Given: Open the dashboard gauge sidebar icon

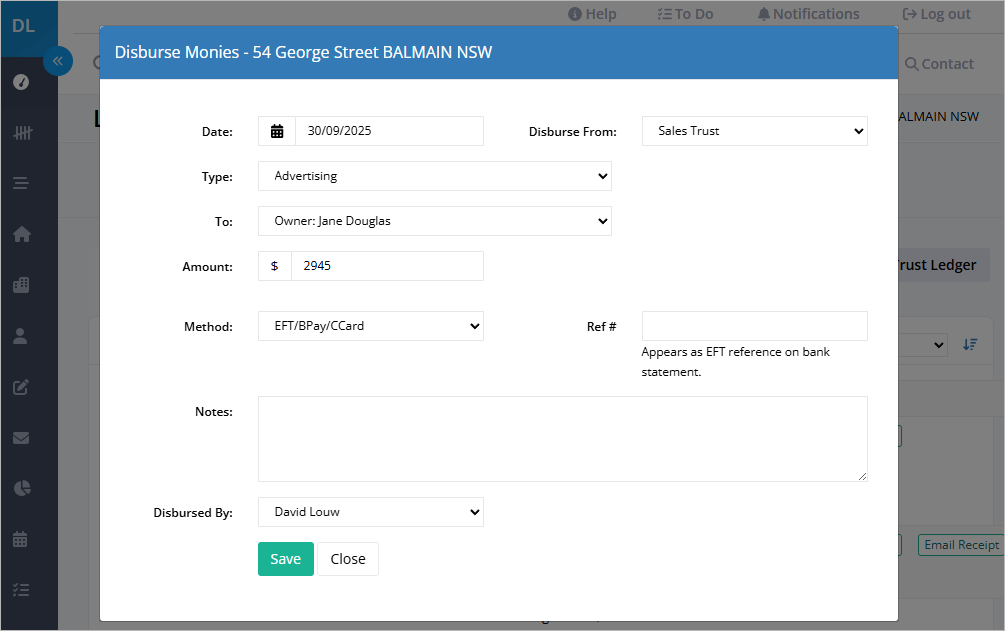Looking at the screenshot, I should tap(21, 82).
